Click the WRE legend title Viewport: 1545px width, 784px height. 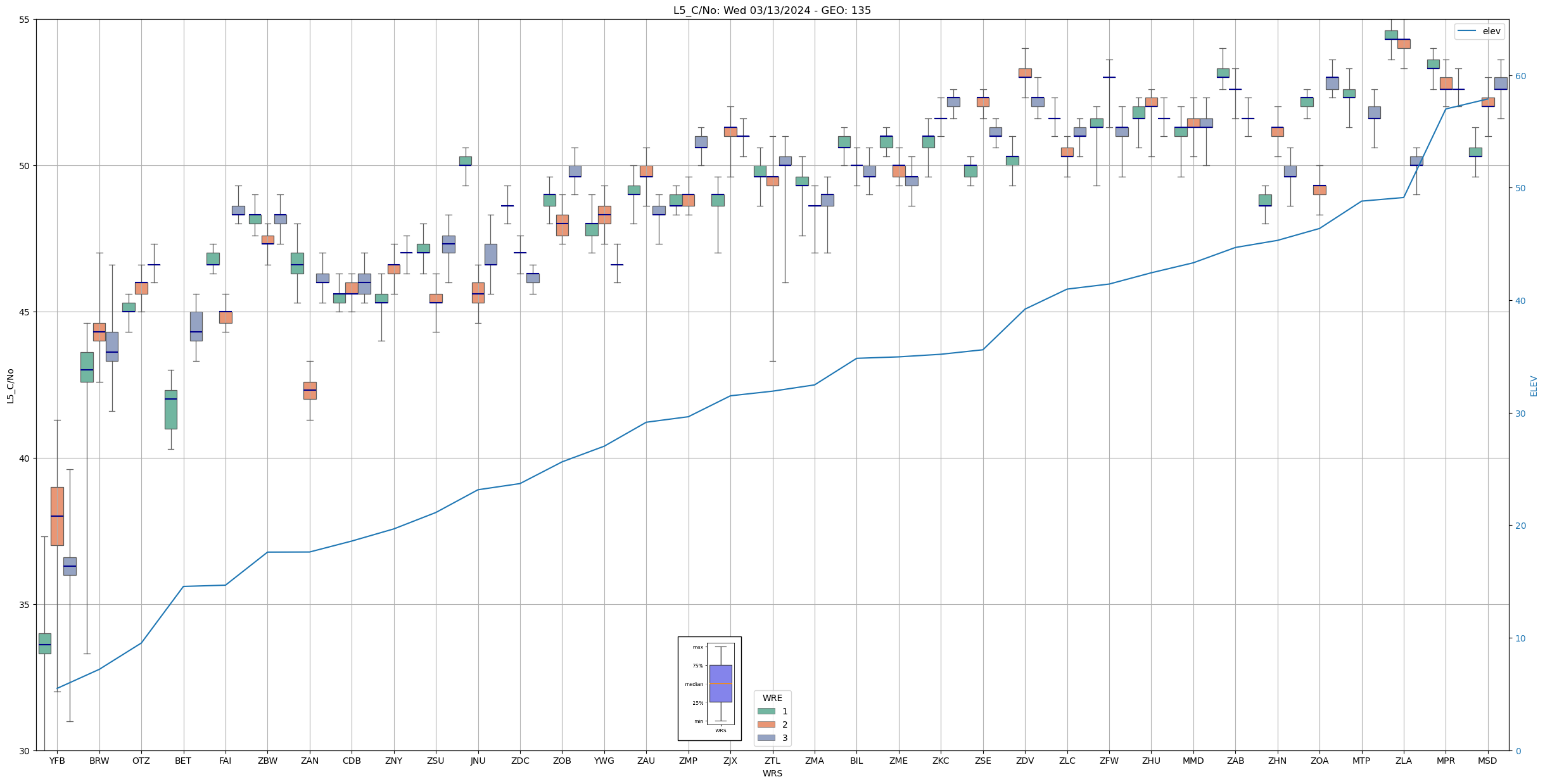[x=772, y=698]
